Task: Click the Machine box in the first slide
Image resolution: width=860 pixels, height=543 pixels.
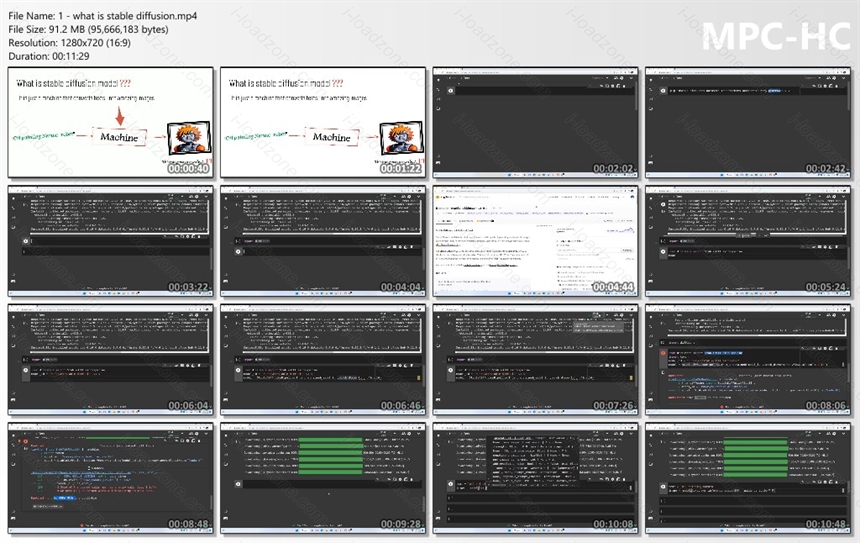Action: [119, 137]
